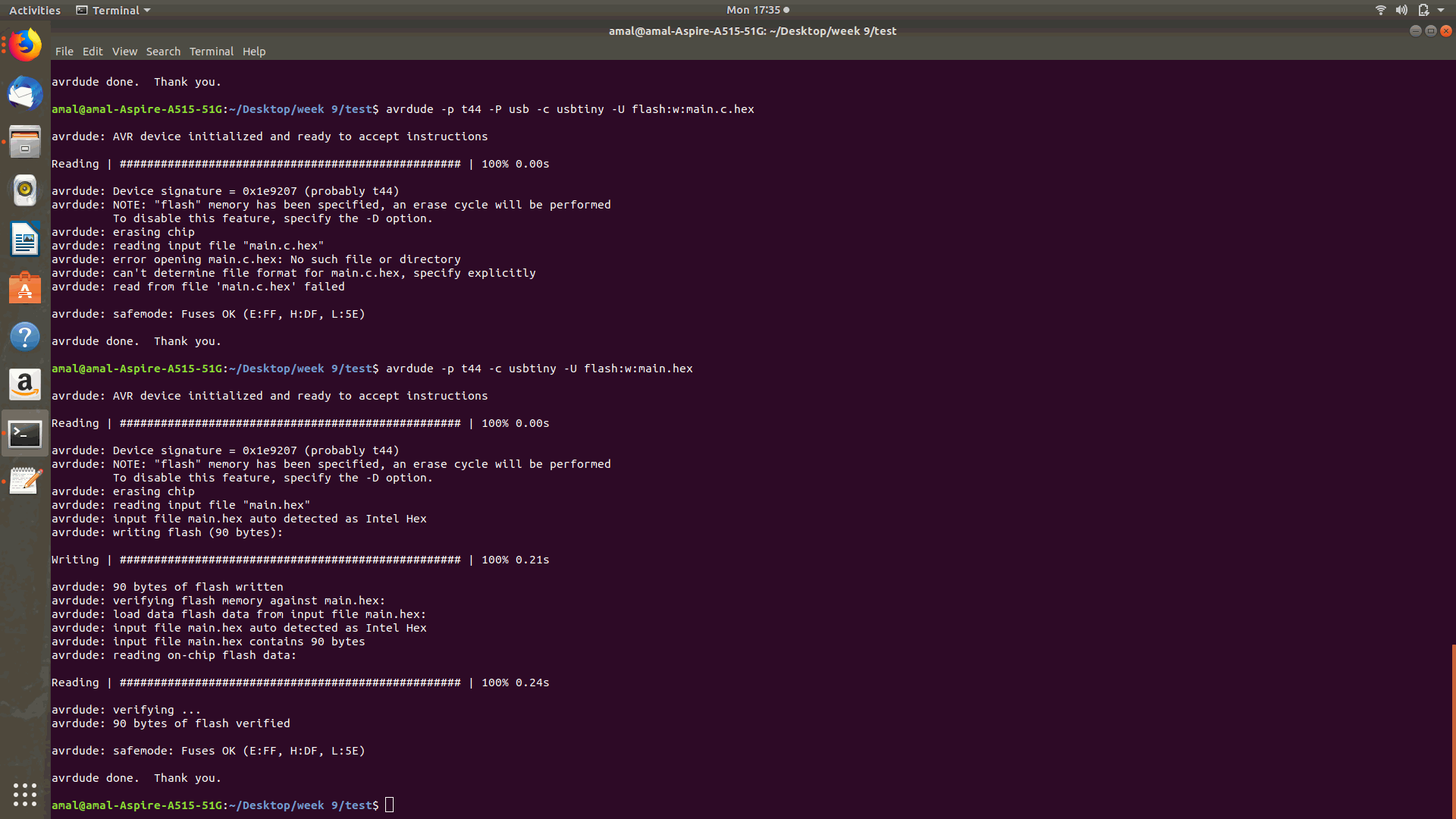Screen dimensions: 1456x819
Task: Show Applications grid button
Action: click(x=25, y=794)
